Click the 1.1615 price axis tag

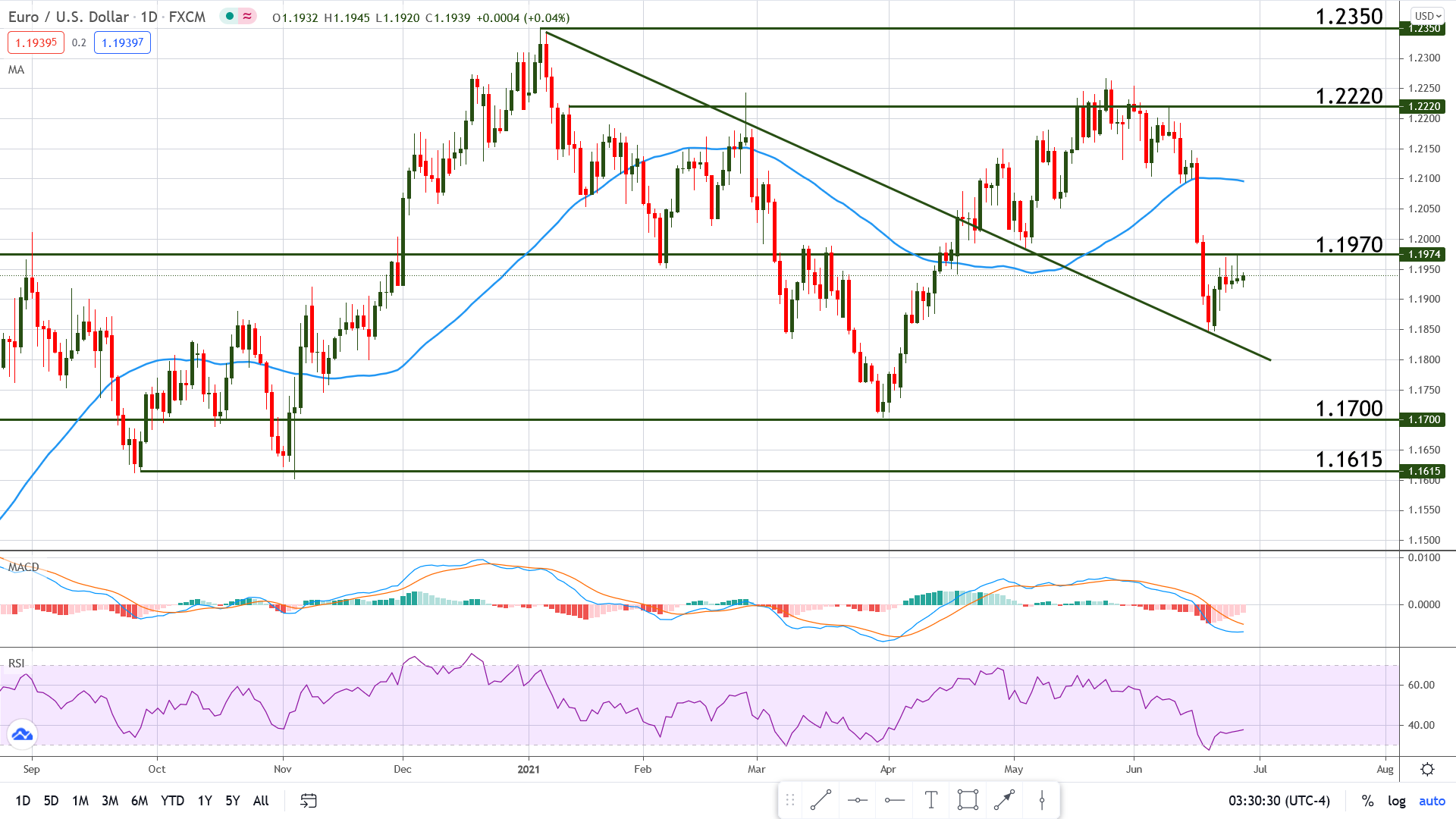tap(1424, 471)
